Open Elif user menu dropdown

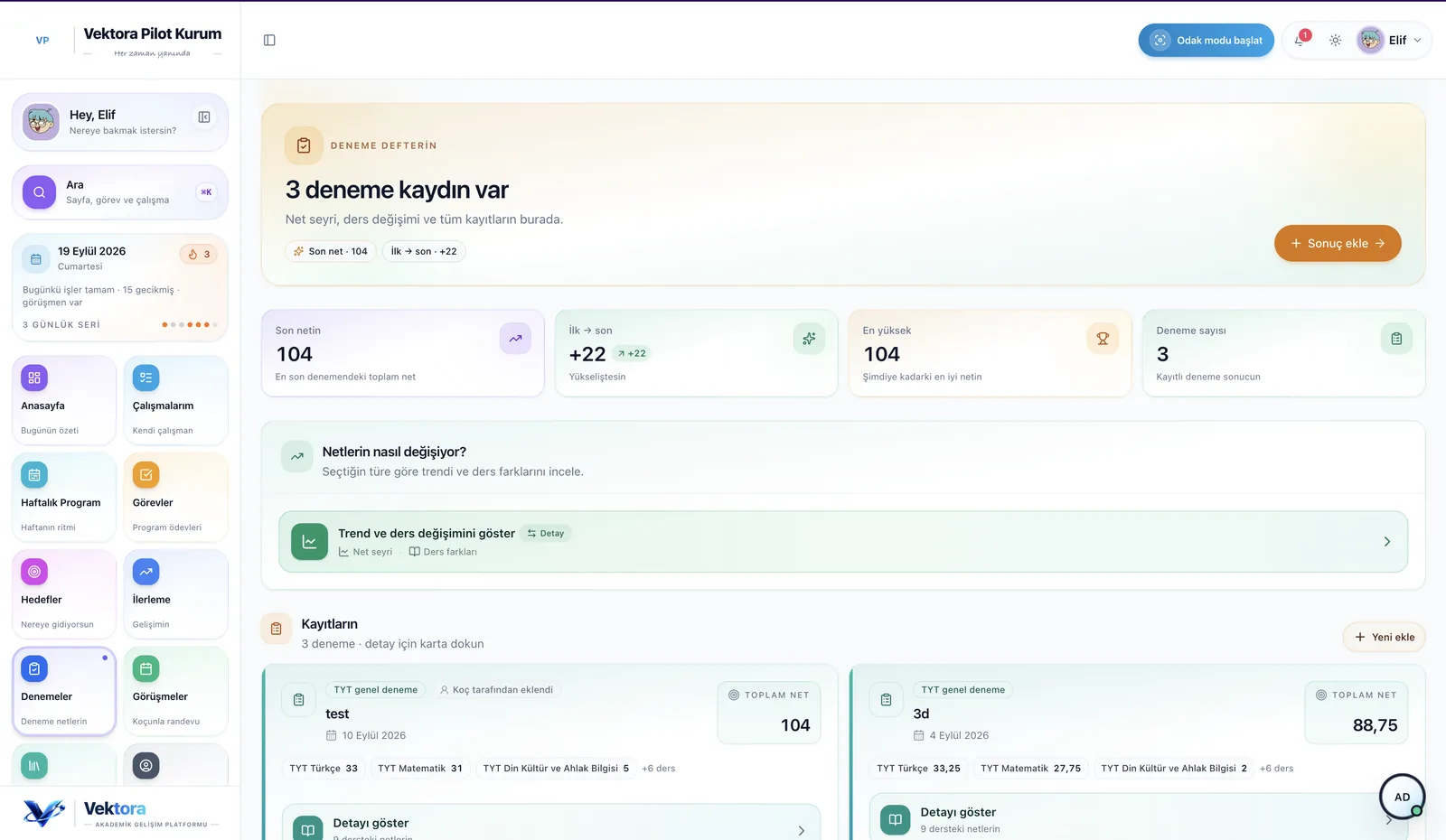click(x=1390, y=40)
